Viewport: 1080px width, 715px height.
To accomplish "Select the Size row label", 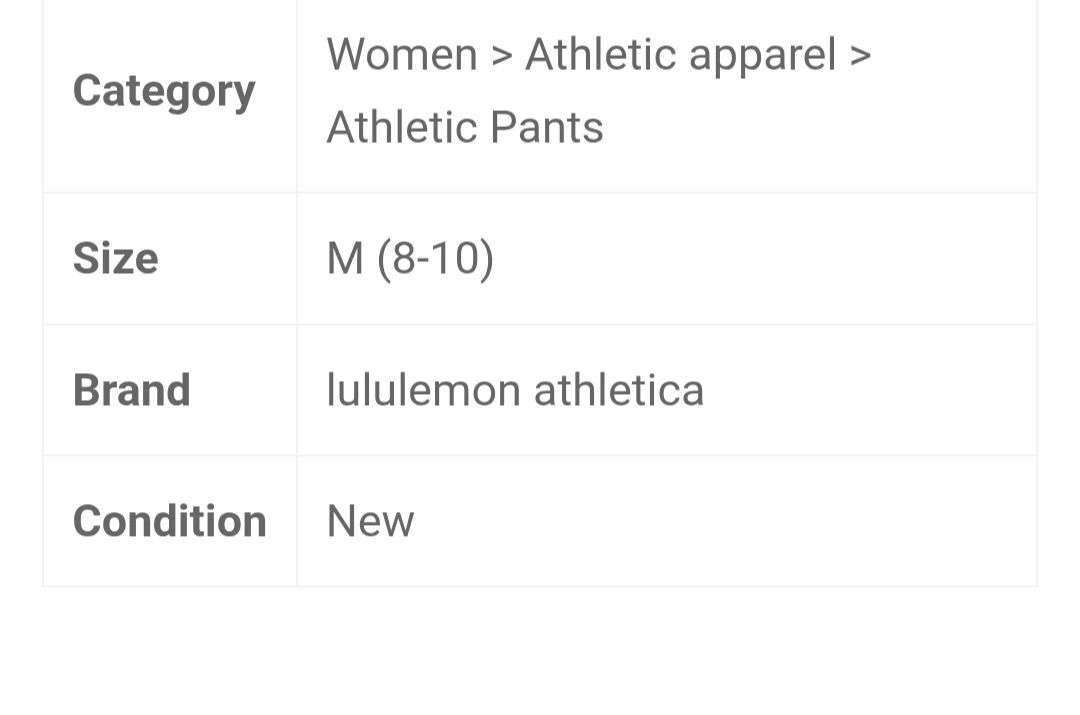I will pyautogui.click(x=115, y=259).
